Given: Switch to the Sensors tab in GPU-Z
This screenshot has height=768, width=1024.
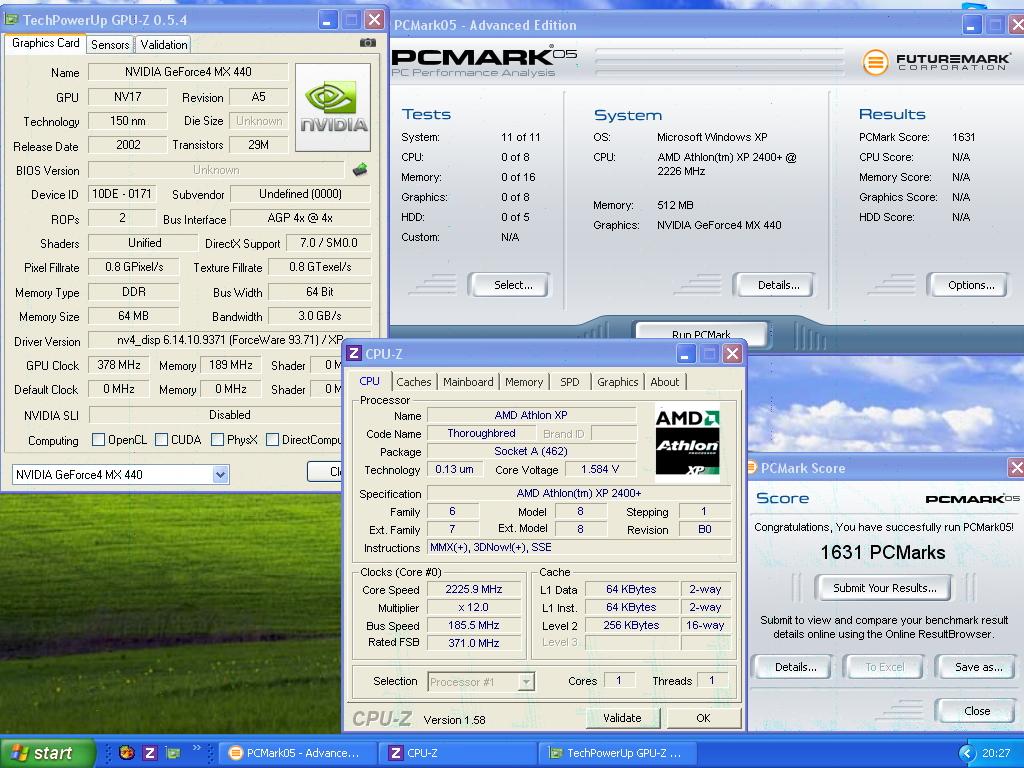Looking at the screenshot, I should coord(110,44).
